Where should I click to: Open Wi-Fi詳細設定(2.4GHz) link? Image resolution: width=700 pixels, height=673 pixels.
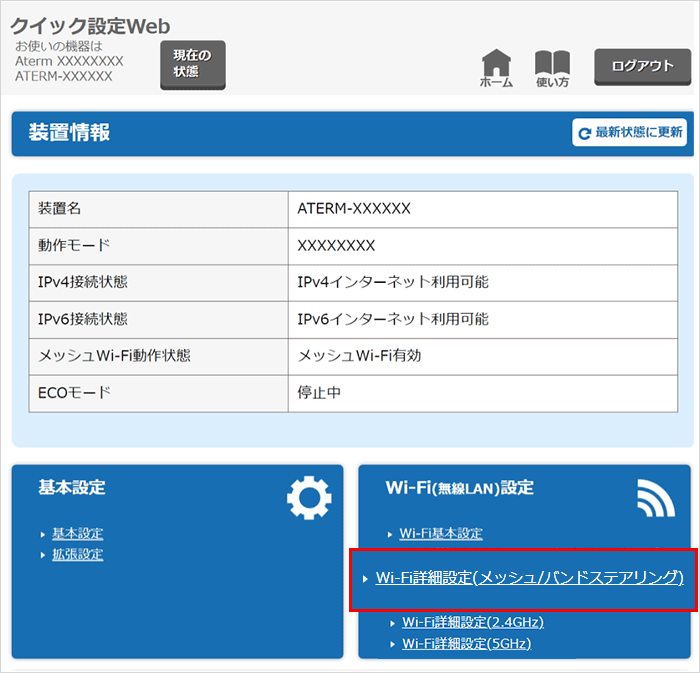point(472,622)
